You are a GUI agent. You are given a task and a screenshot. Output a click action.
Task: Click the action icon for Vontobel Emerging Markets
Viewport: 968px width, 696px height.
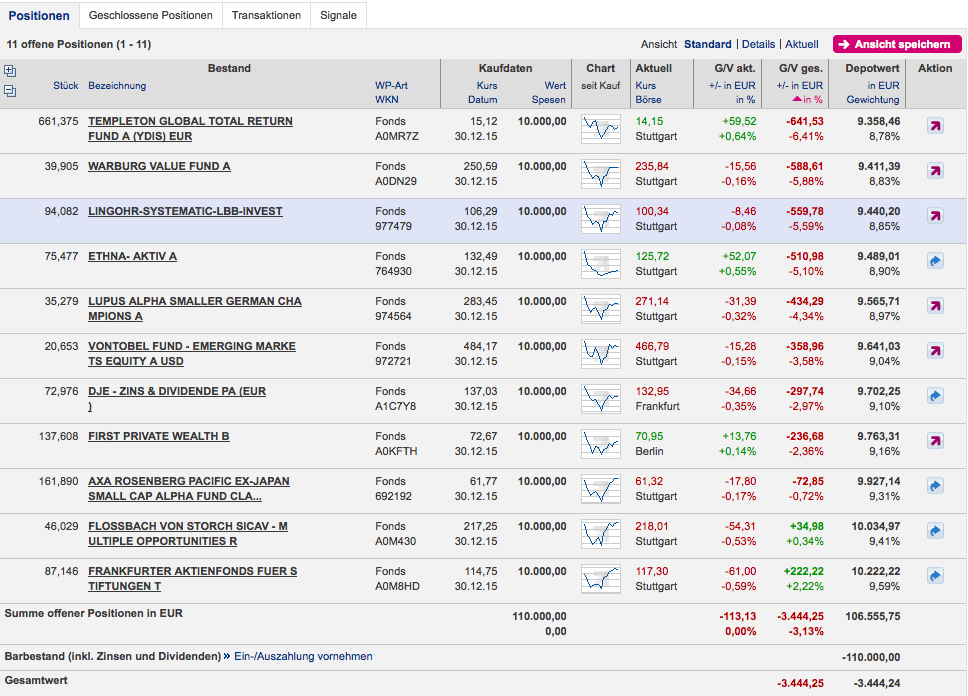(935, 351)
